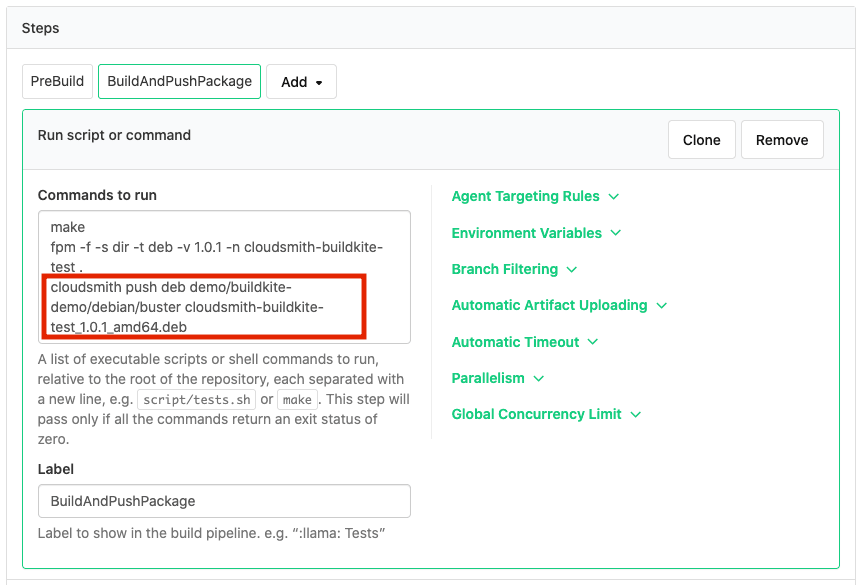
Task: Clone the current step
Action: [701, 140]
